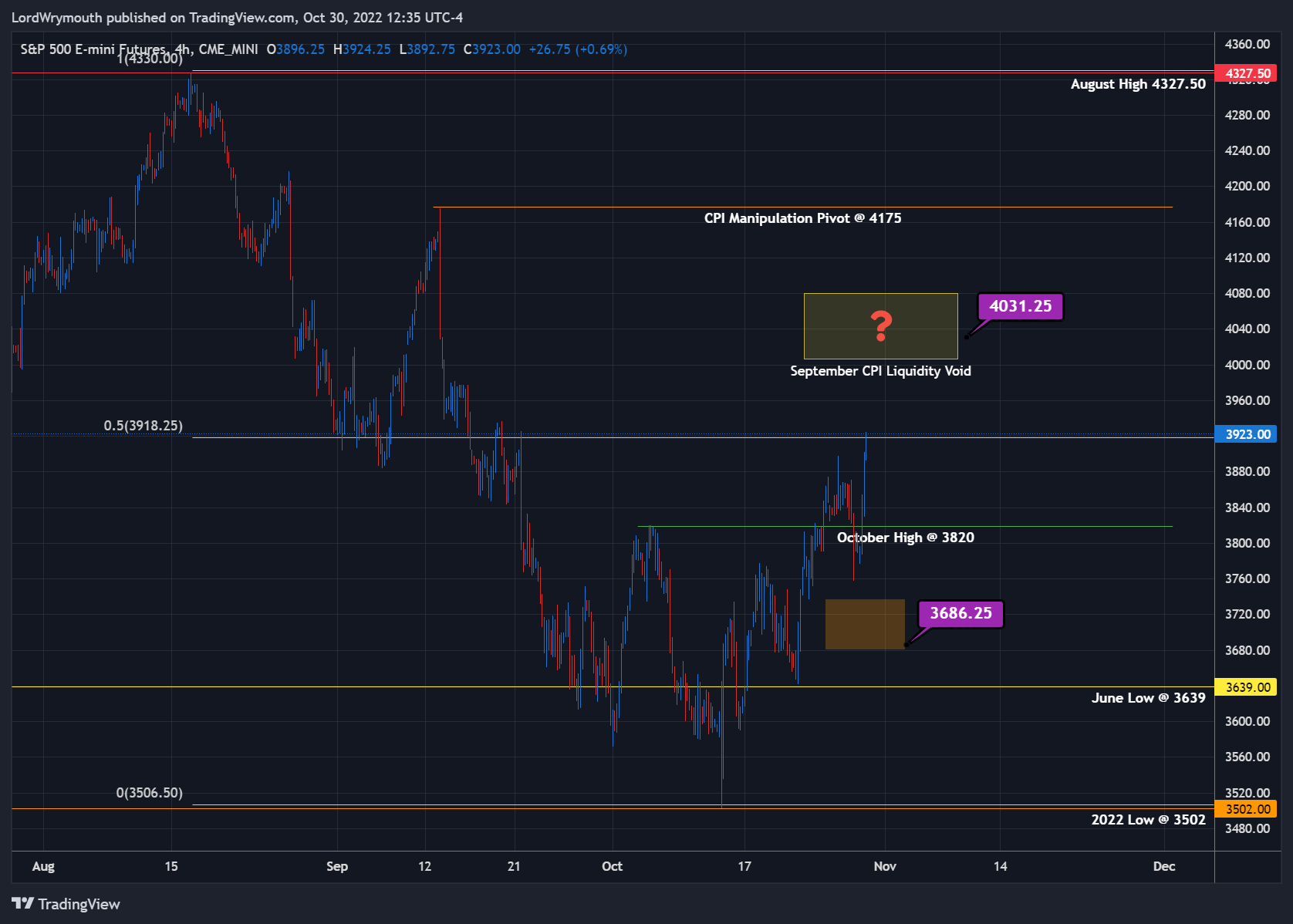
Task: Click the 4360.00 price scale value
Action: (x=1247, y=44)
